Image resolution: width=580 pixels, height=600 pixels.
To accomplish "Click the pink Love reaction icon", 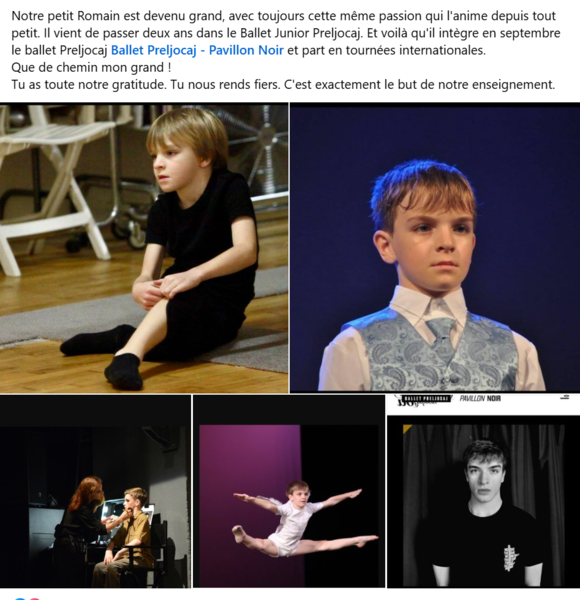I will click(34, 598).
